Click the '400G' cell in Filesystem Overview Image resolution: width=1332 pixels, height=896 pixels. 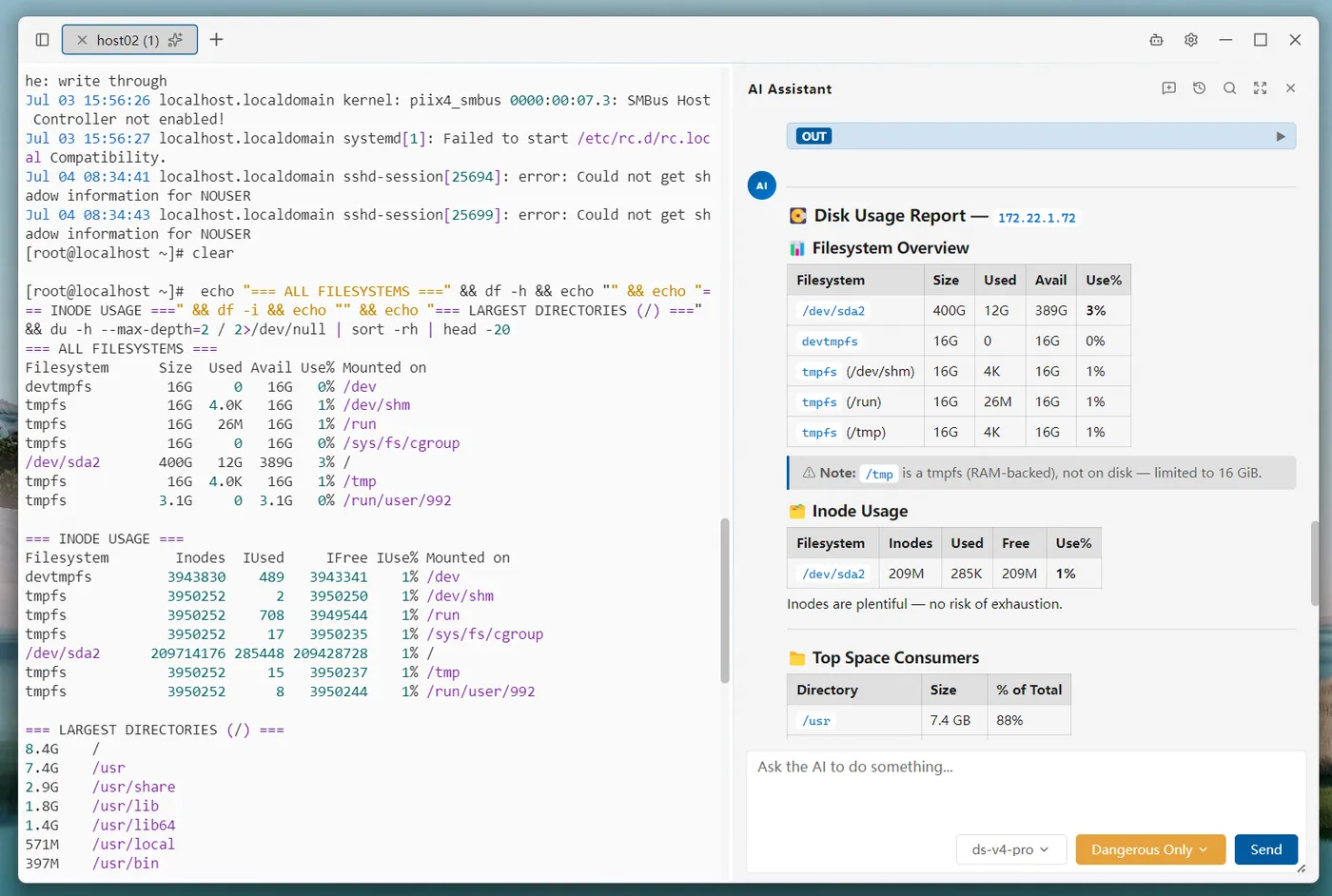click(x=949, y=311)
